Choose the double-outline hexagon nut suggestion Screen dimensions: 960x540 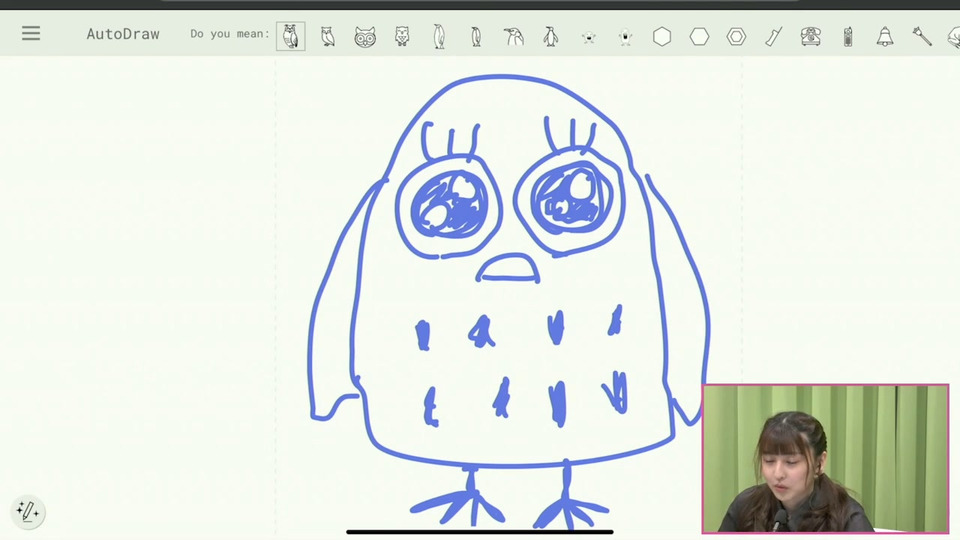pyautogui.click(x=737, y=37)
